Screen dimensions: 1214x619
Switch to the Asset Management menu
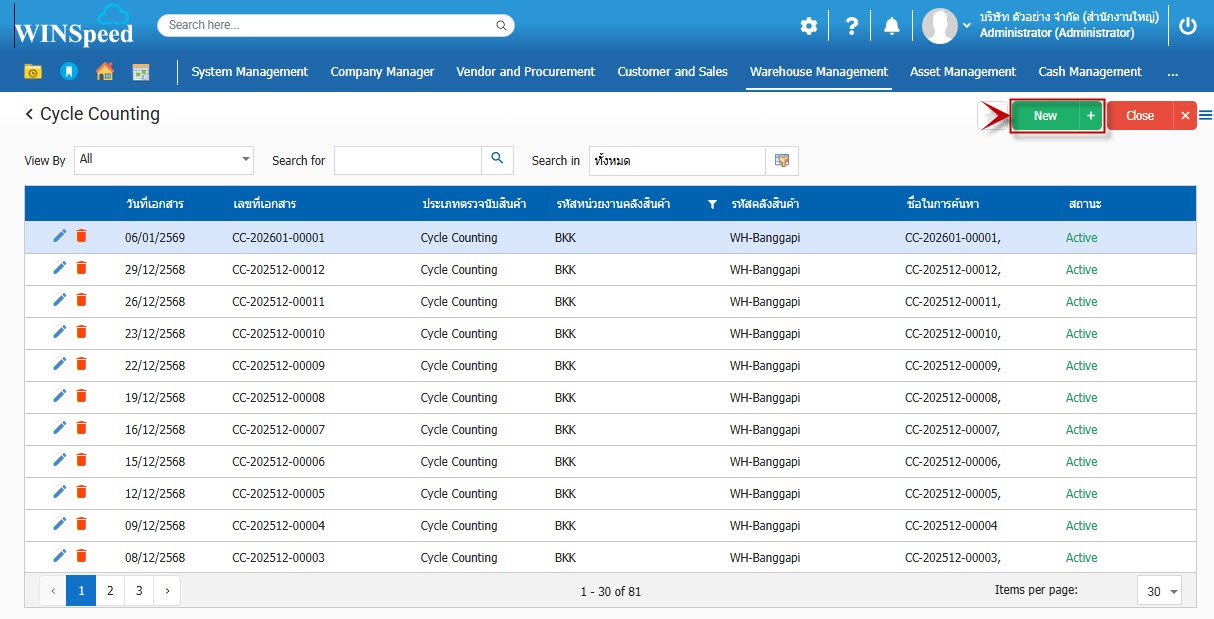click(962, 72)
